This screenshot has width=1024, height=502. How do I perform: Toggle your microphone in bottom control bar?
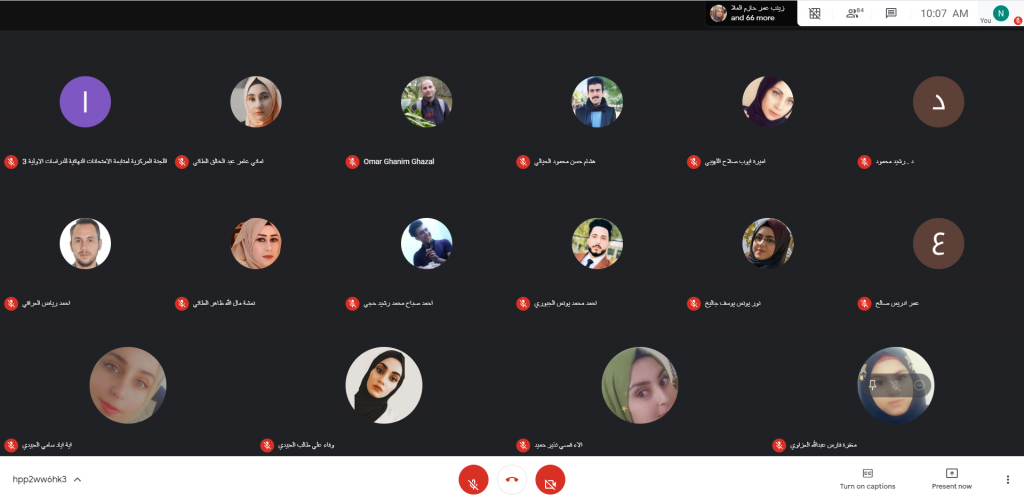[x=473, y=480]
